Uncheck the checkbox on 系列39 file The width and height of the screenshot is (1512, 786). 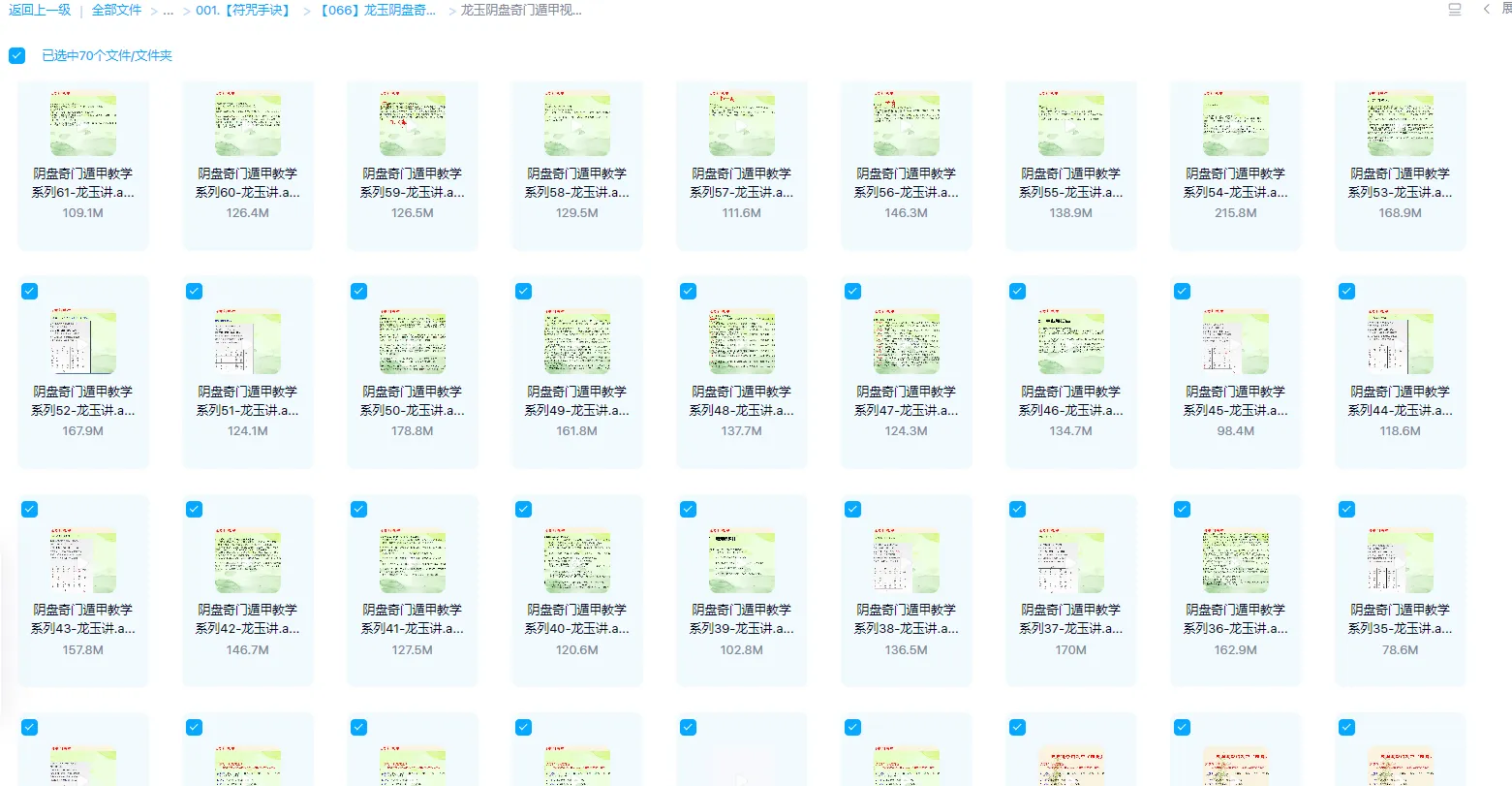[688, 509]
